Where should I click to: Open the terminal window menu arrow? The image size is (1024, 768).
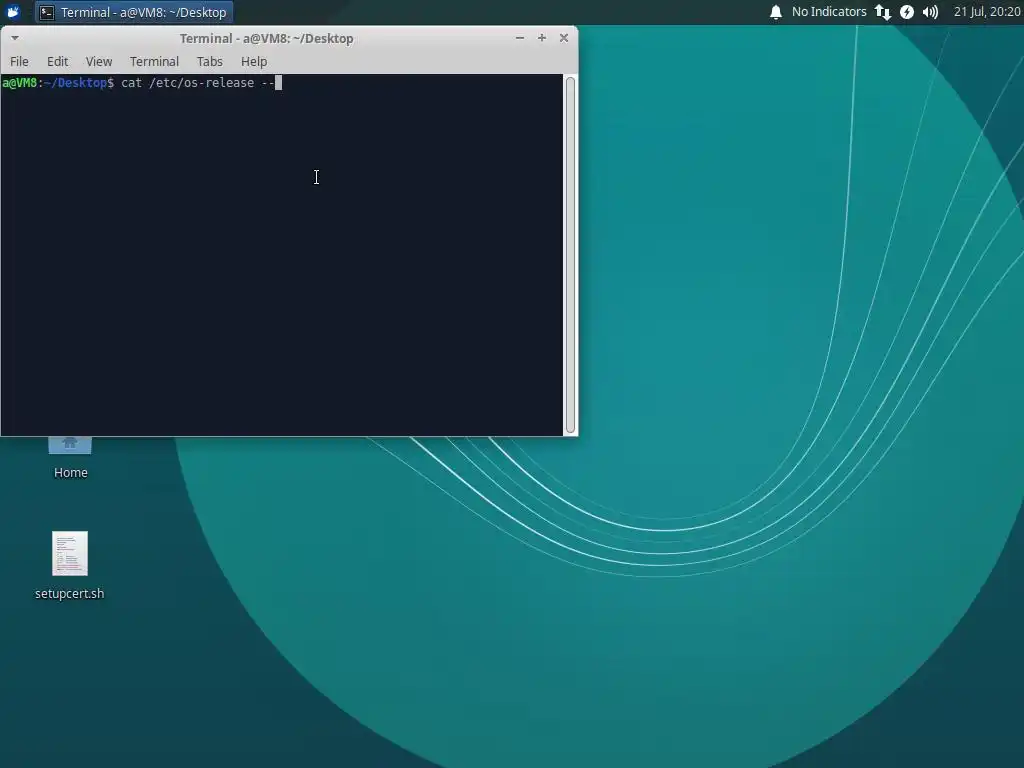tap(15, 38)
